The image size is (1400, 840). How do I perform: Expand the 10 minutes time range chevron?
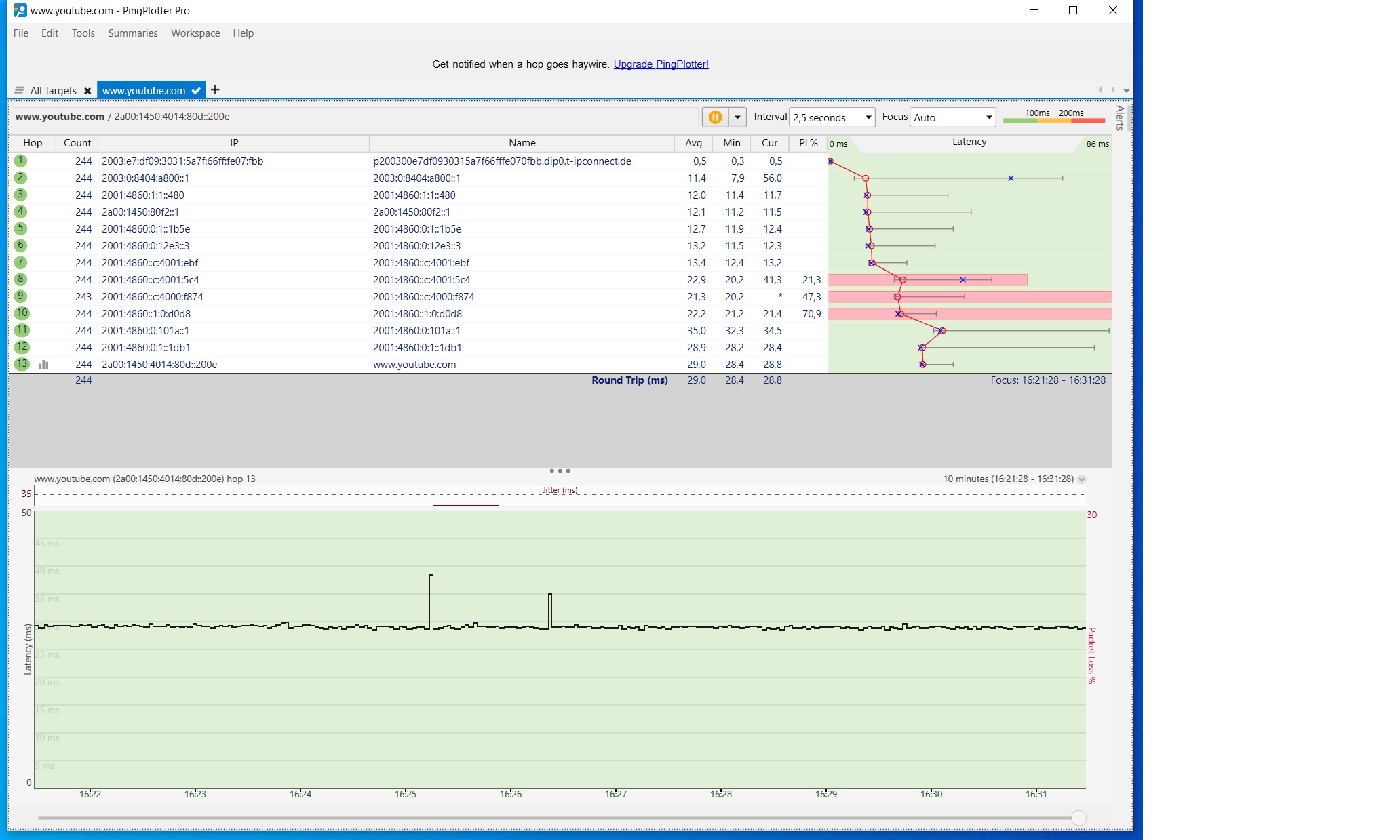point(1082,479)
